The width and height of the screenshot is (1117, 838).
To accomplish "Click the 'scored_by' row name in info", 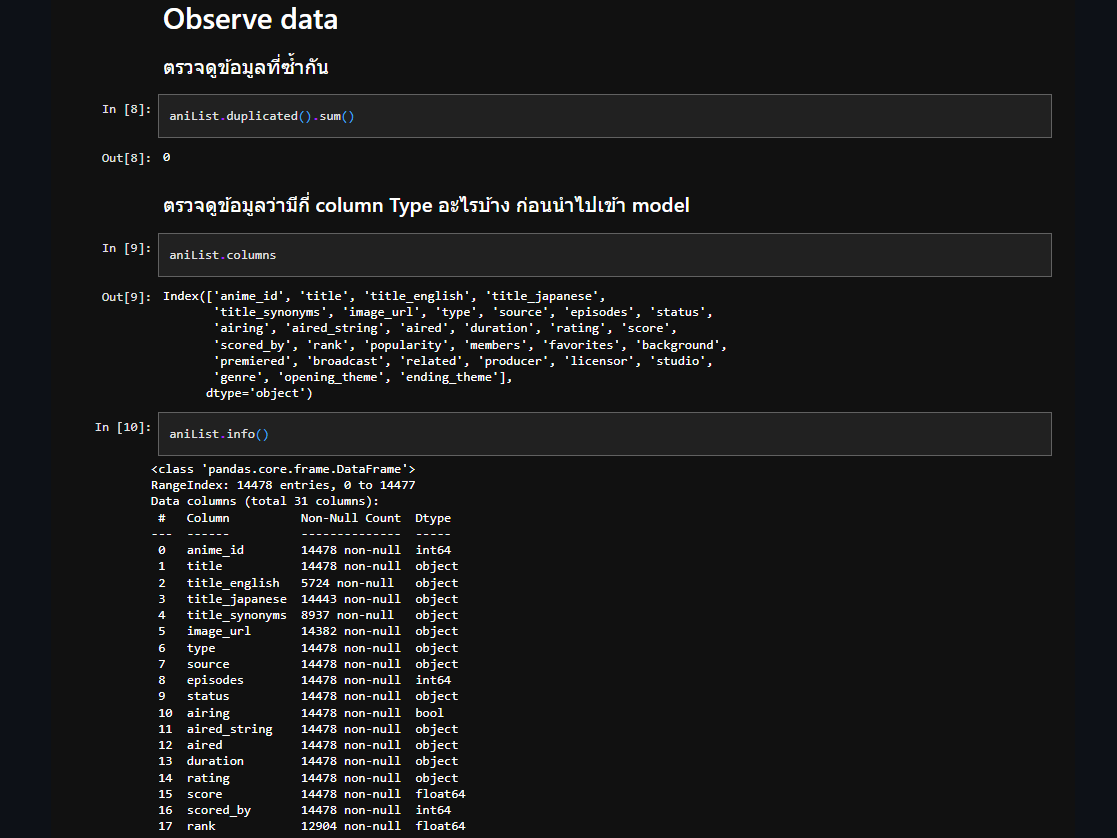I will click(x=219, y=810).
